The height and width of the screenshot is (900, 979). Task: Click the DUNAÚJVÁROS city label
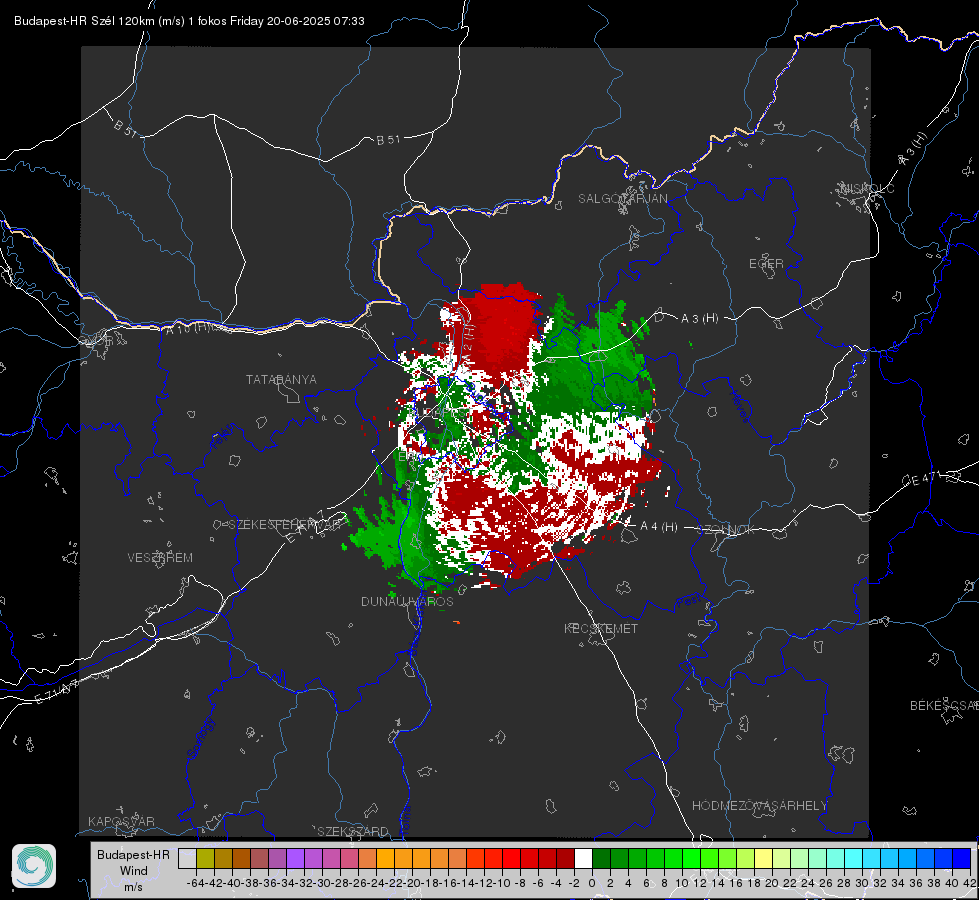(407, 601)
